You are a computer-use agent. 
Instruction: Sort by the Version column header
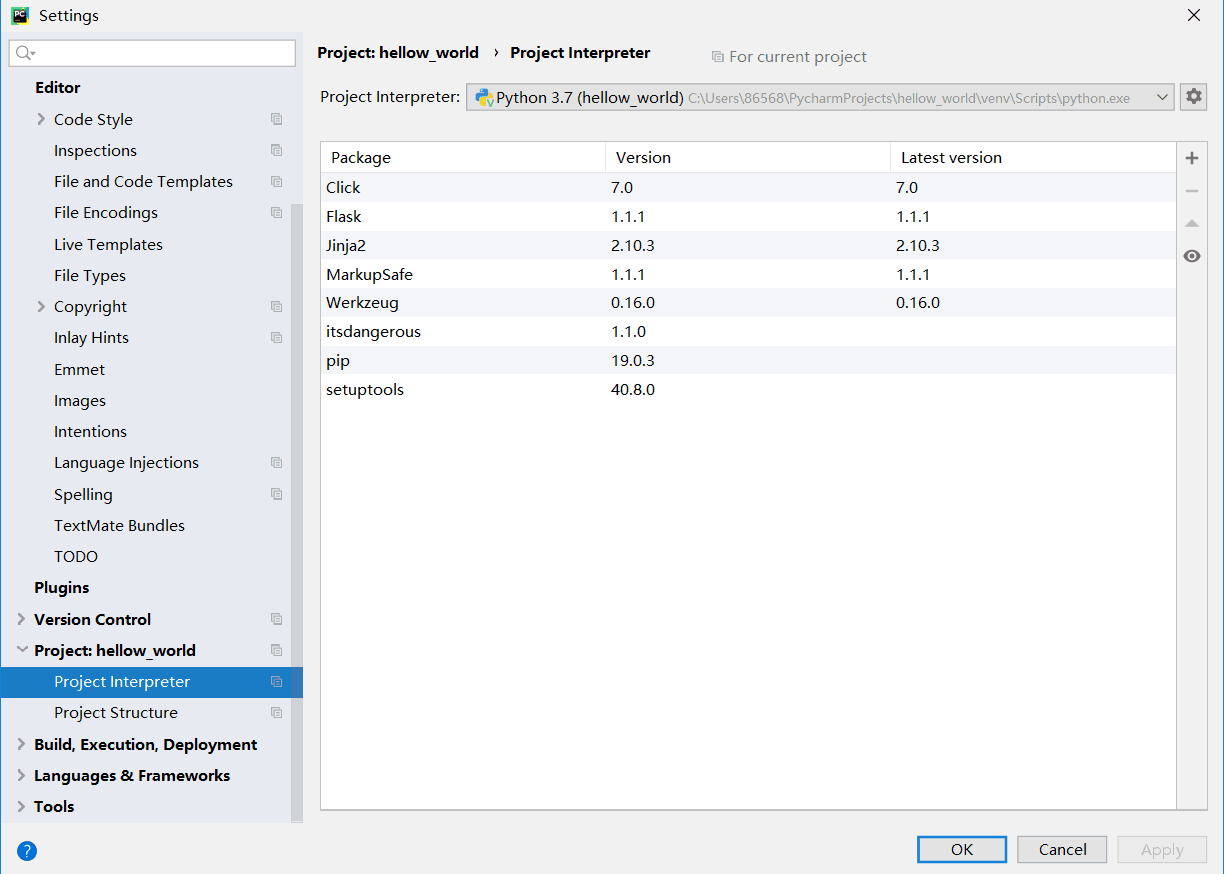tap(748, 157)
